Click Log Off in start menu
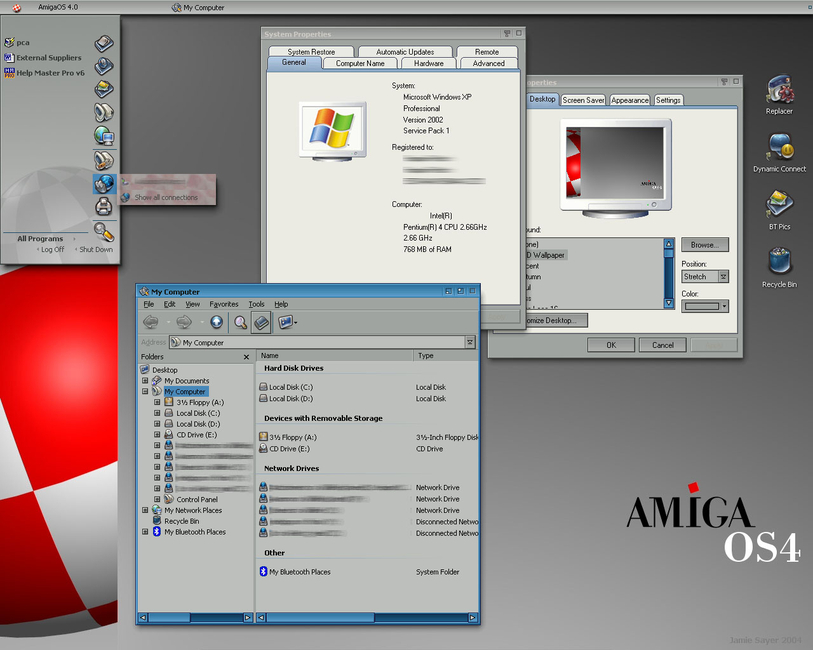 pos(52,249)
